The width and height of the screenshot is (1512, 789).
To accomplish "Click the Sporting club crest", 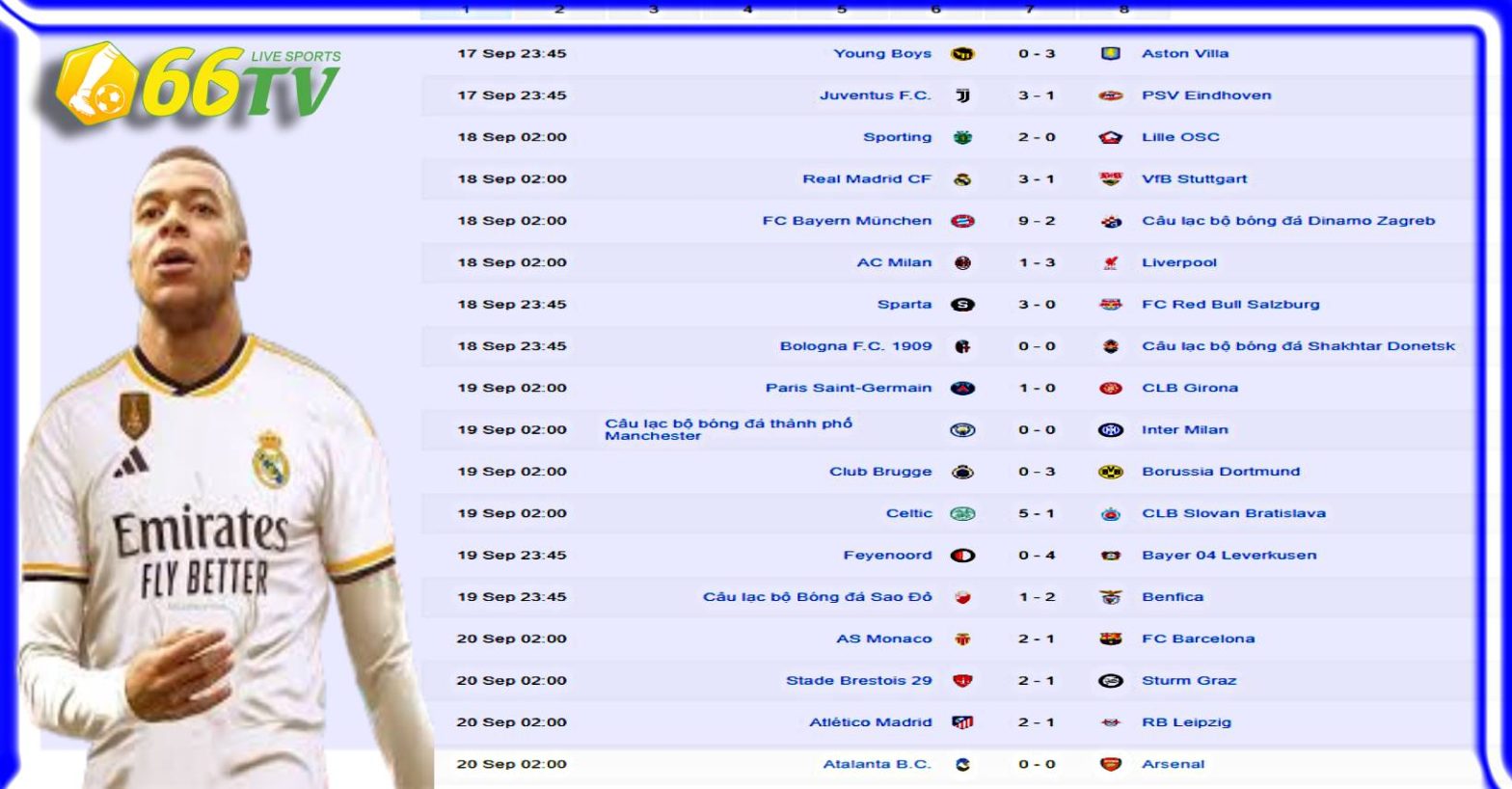I will (x=962, y=138).
